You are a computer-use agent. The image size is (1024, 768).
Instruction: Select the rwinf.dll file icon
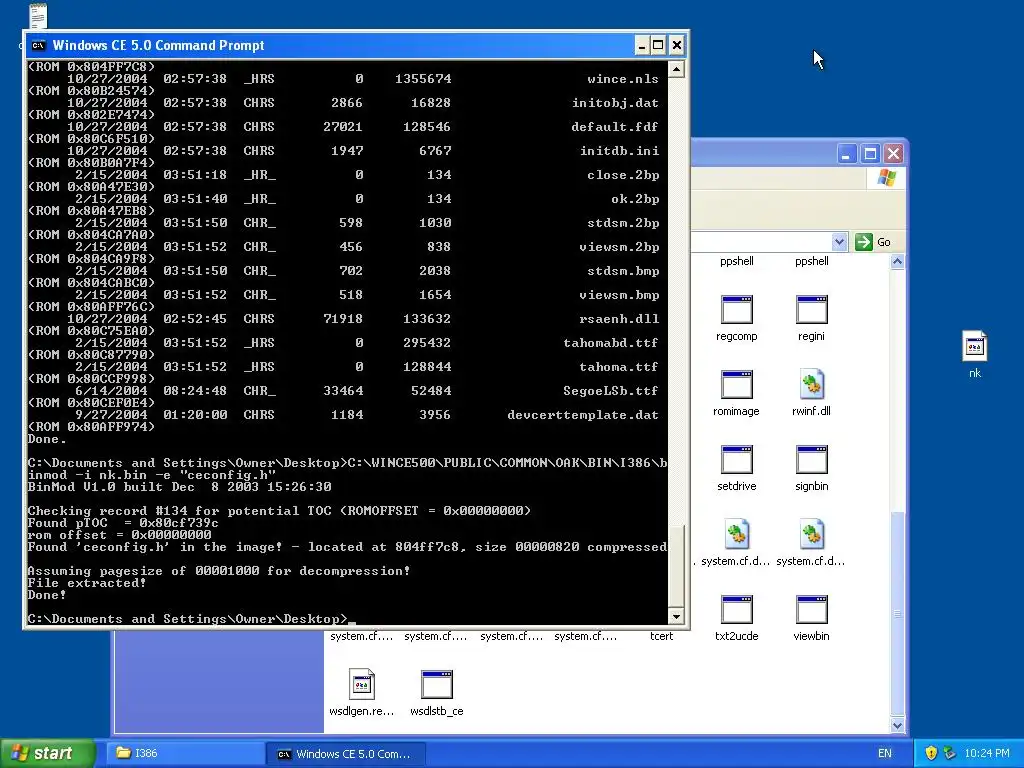coord(811,385)
